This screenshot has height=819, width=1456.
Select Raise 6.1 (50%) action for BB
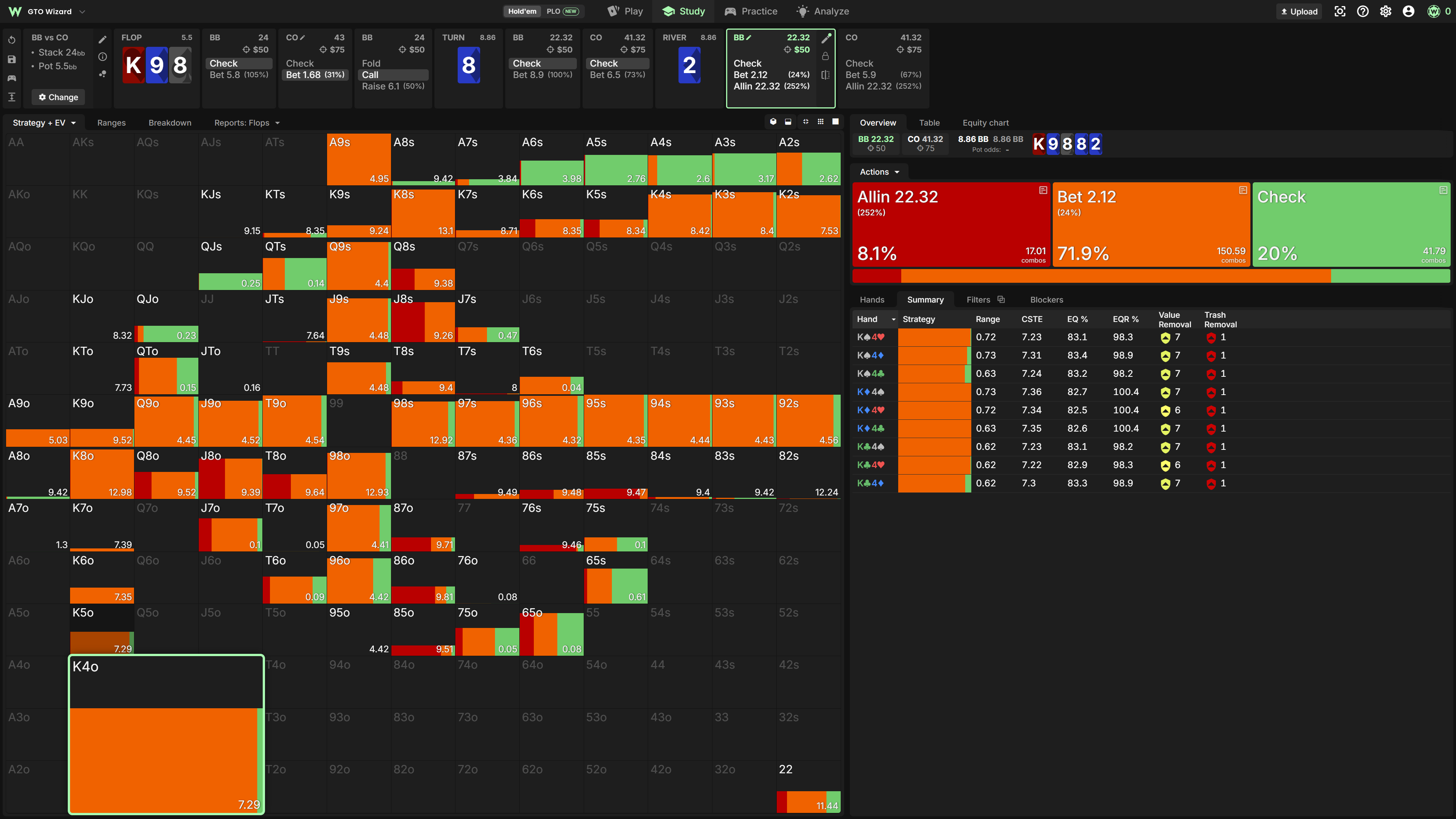[x=393, y=86]
